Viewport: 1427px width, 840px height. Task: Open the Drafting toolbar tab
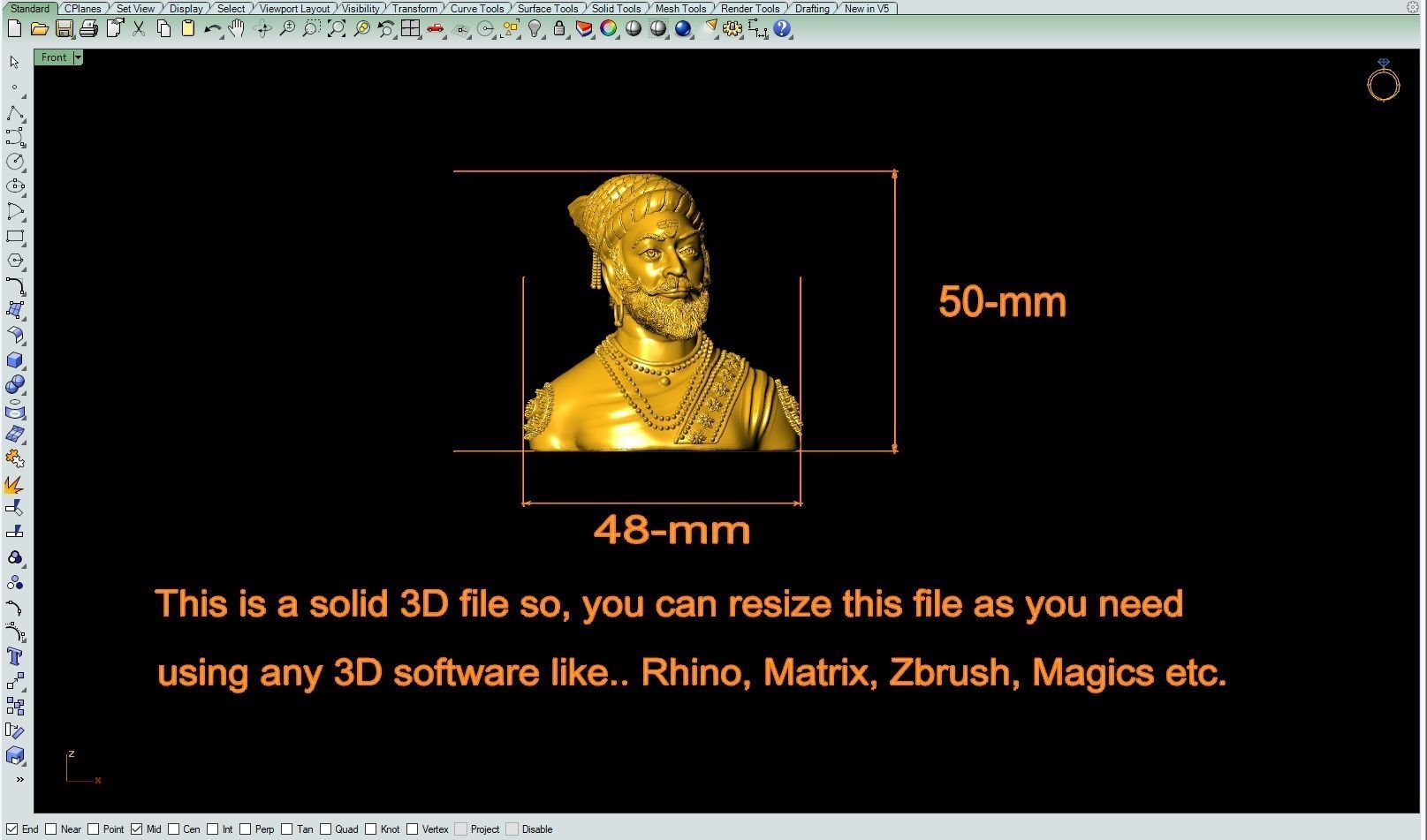click(x=812, y=8)
